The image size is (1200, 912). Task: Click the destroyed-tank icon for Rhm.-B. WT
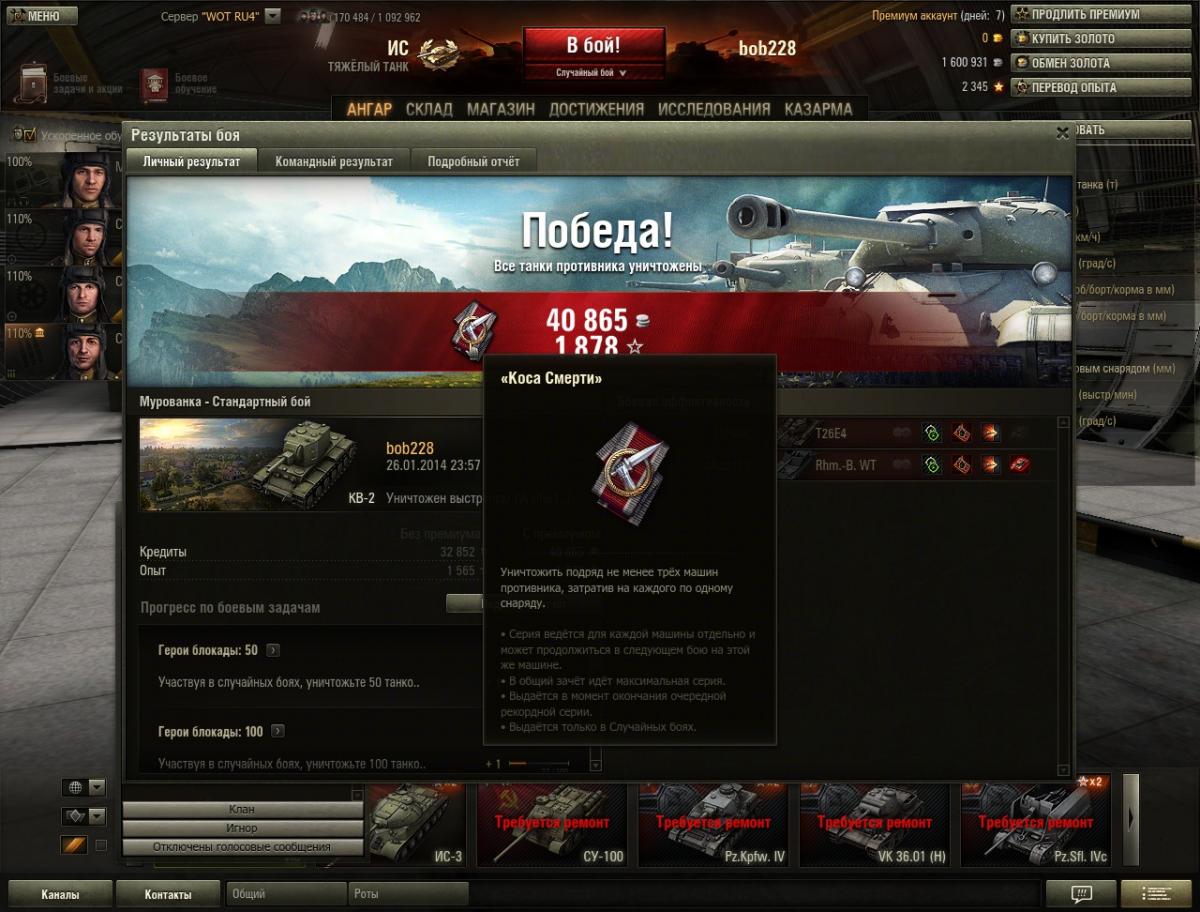click(x=1020, y=464)
